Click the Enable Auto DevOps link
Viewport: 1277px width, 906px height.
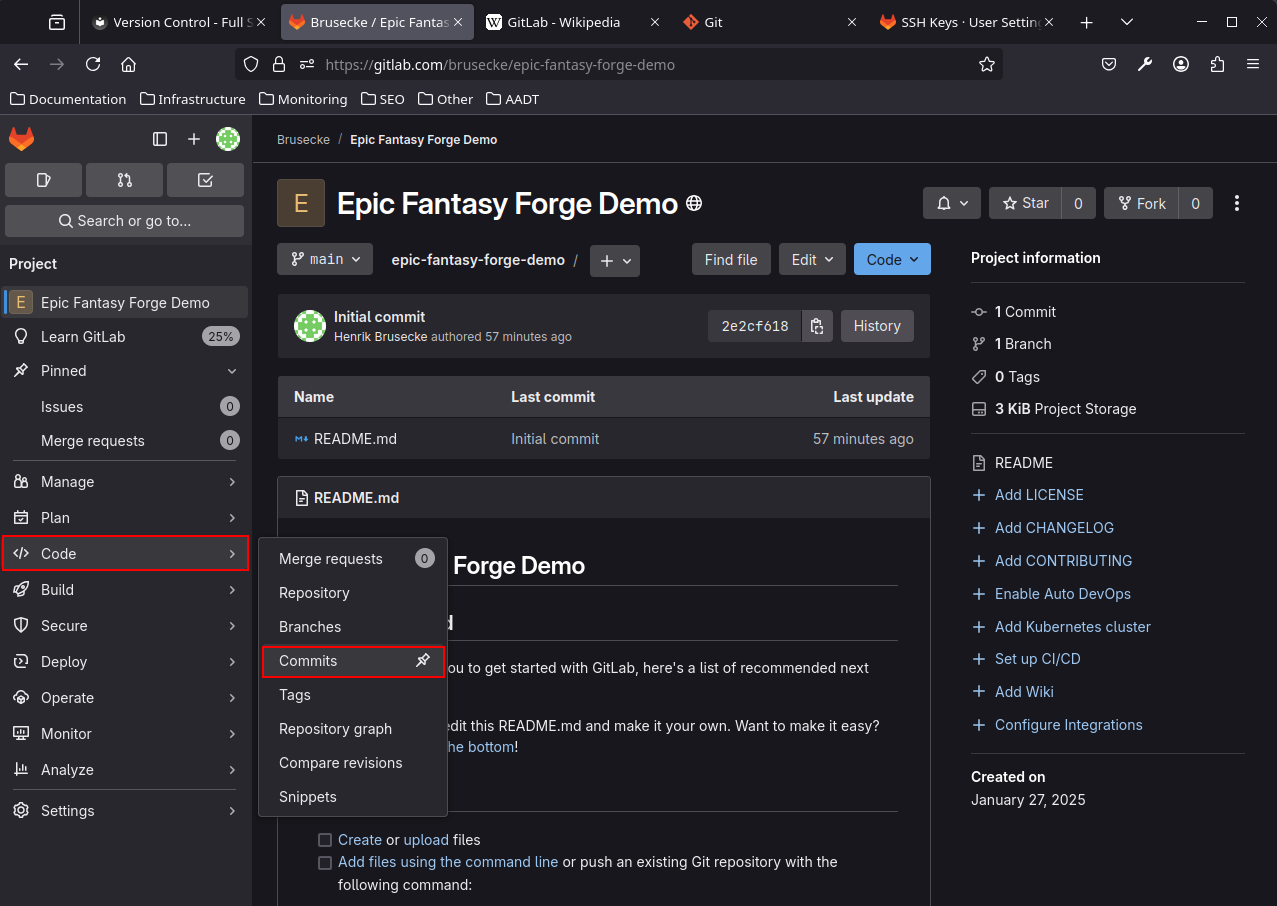[1063, 594]
